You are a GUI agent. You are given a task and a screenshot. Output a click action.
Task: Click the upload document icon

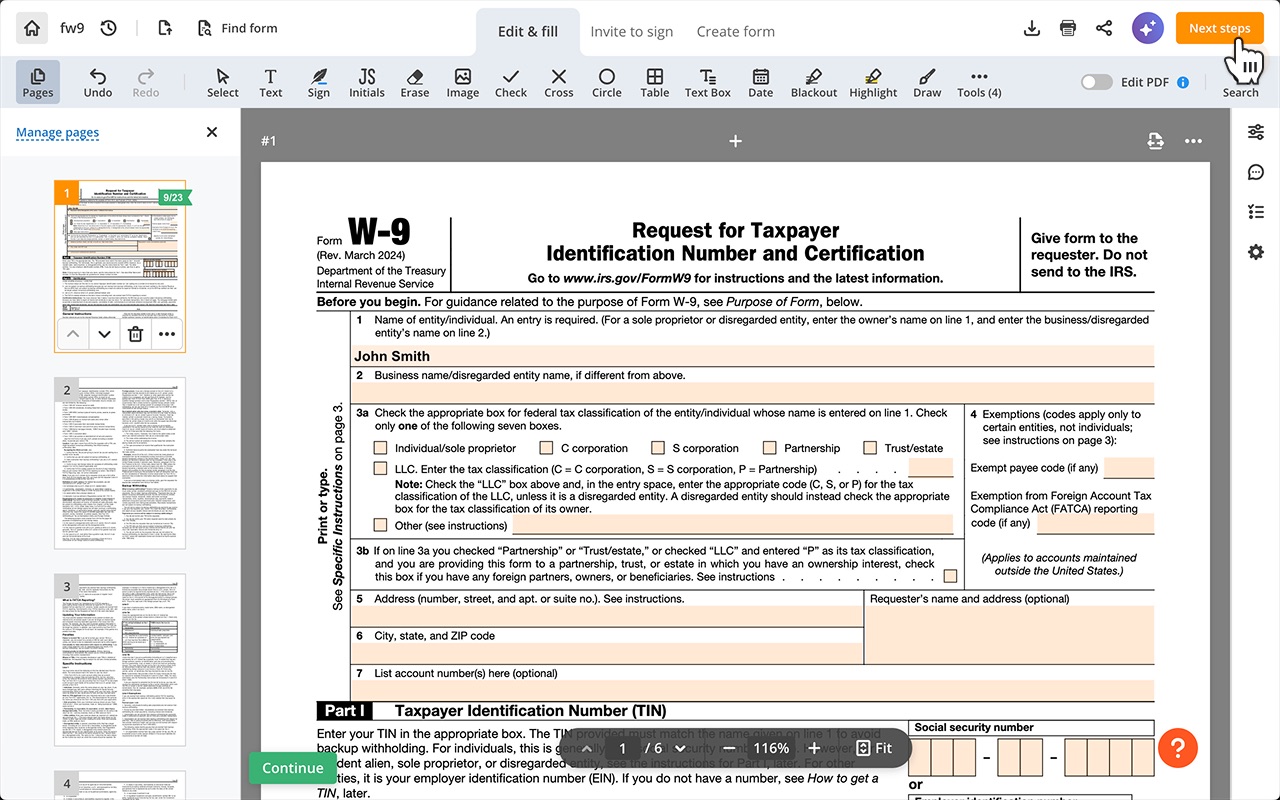click(x=165, y=28)
